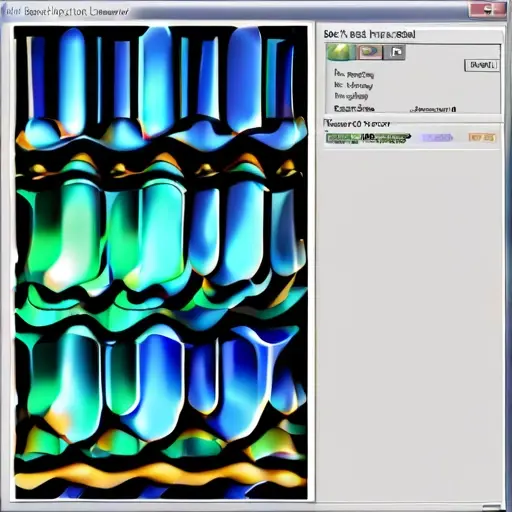Pick the purple bar swatch

coord(437,137)
